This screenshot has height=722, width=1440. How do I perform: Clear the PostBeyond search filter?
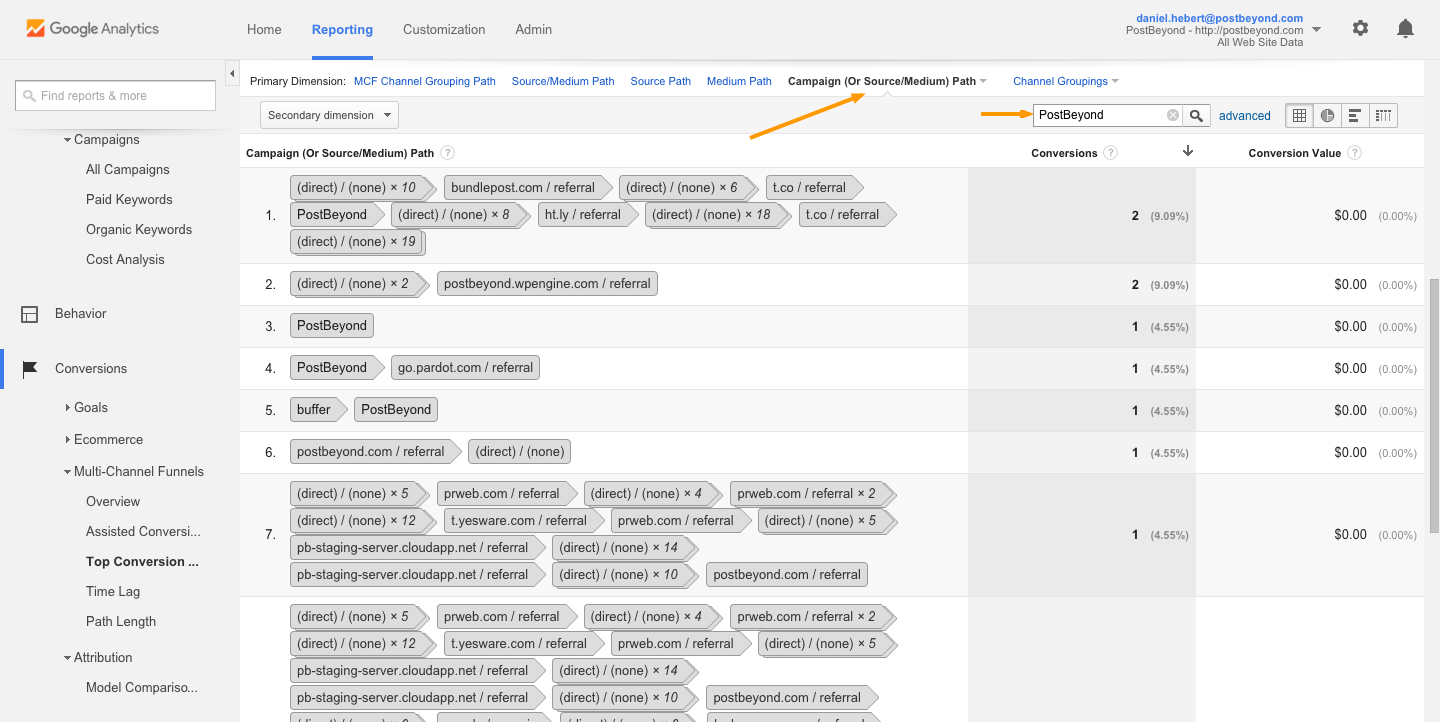coord(1172,115)
